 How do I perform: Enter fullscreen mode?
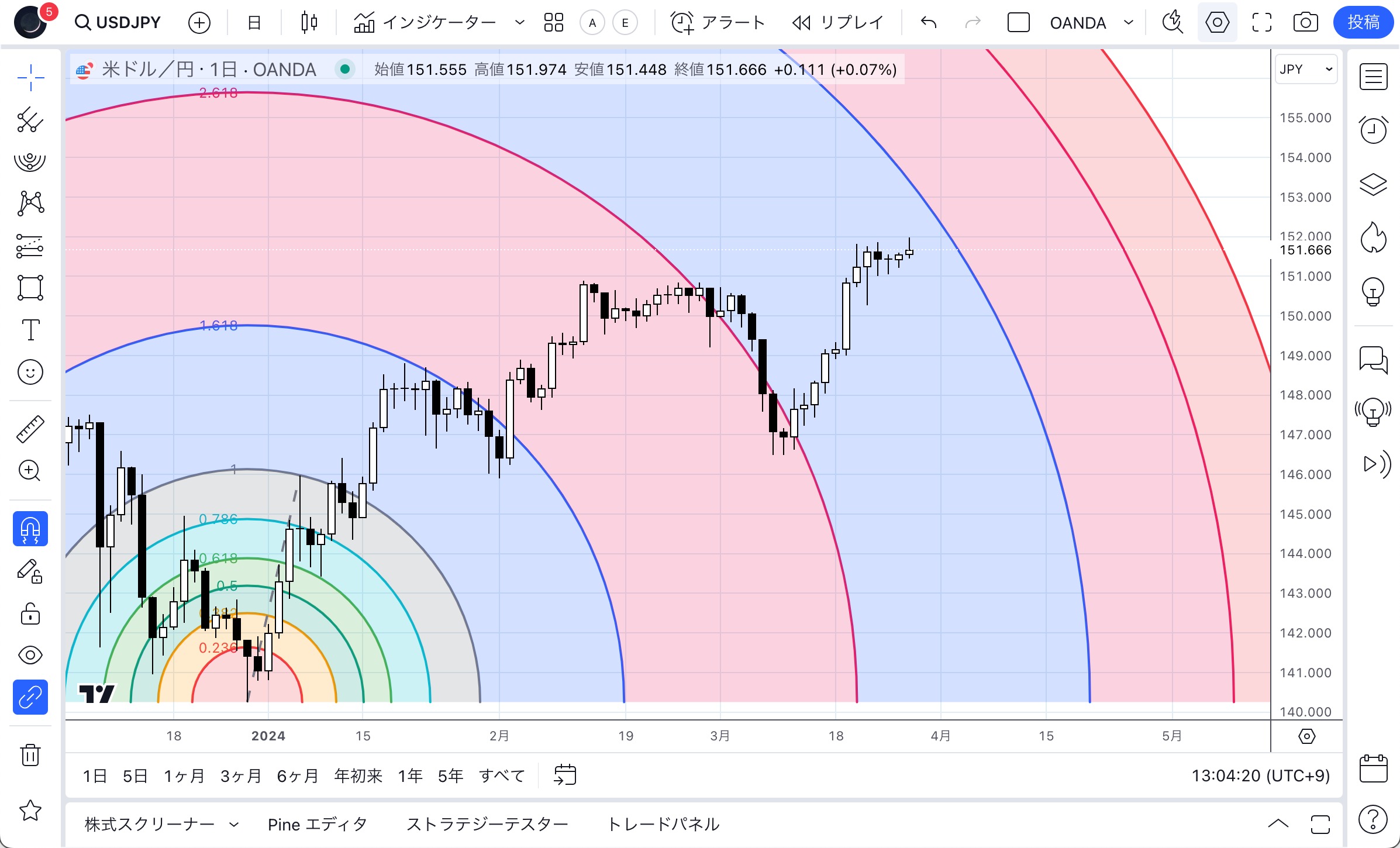(1261, 23)
